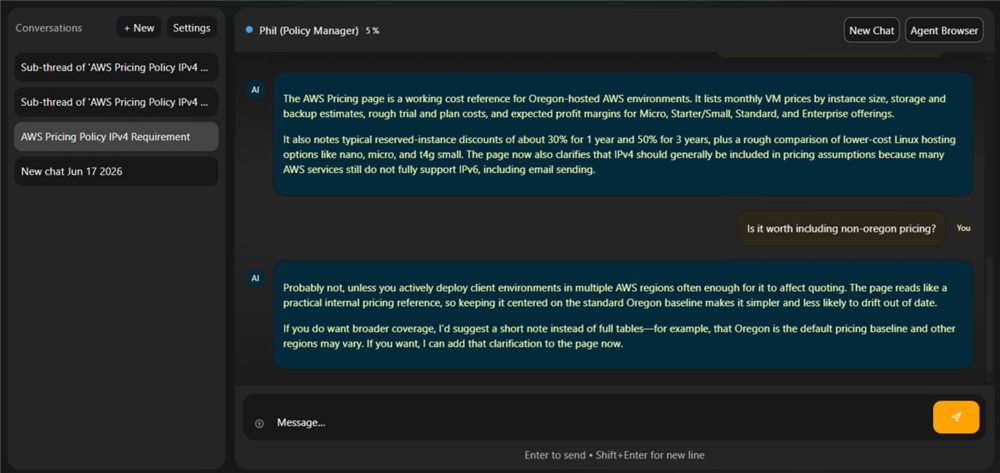The height and width of the screenshot is (473, 1000).
Task: Focus the Message input field
Action: (599, 423)
